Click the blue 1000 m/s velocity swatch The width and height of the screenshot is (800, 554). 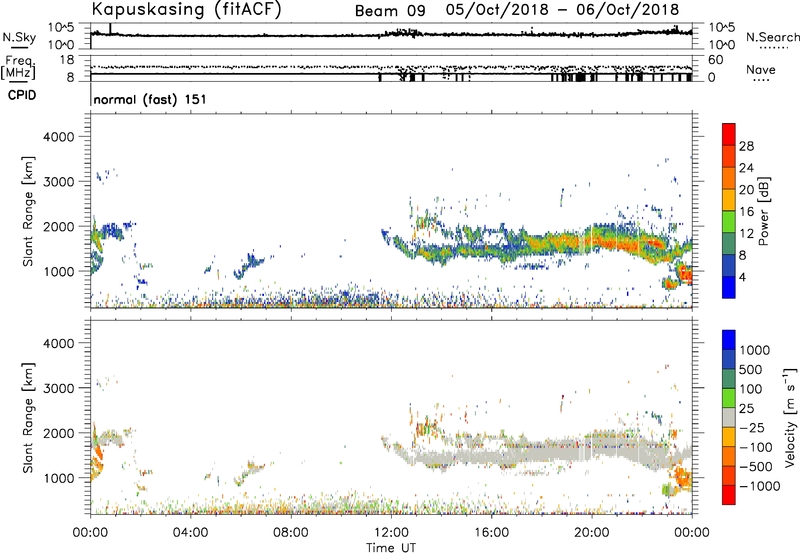coord(729,340)
